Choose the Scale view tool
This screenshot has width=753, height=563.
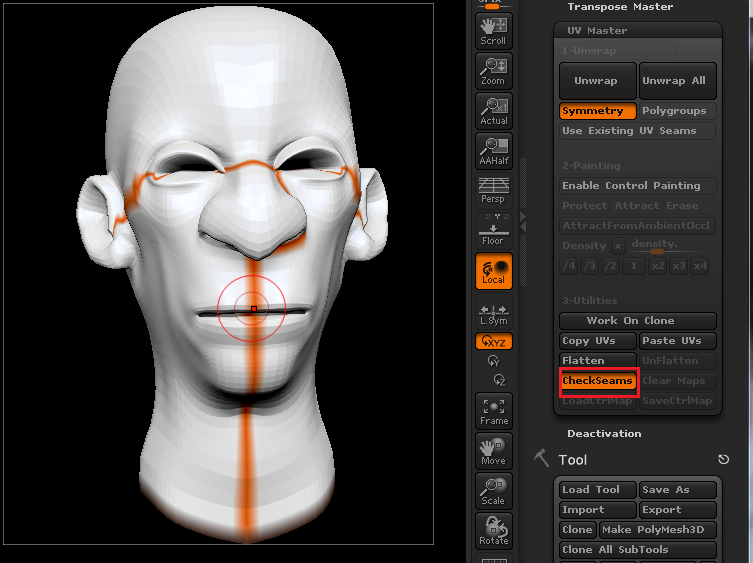(x=494, y=490)
